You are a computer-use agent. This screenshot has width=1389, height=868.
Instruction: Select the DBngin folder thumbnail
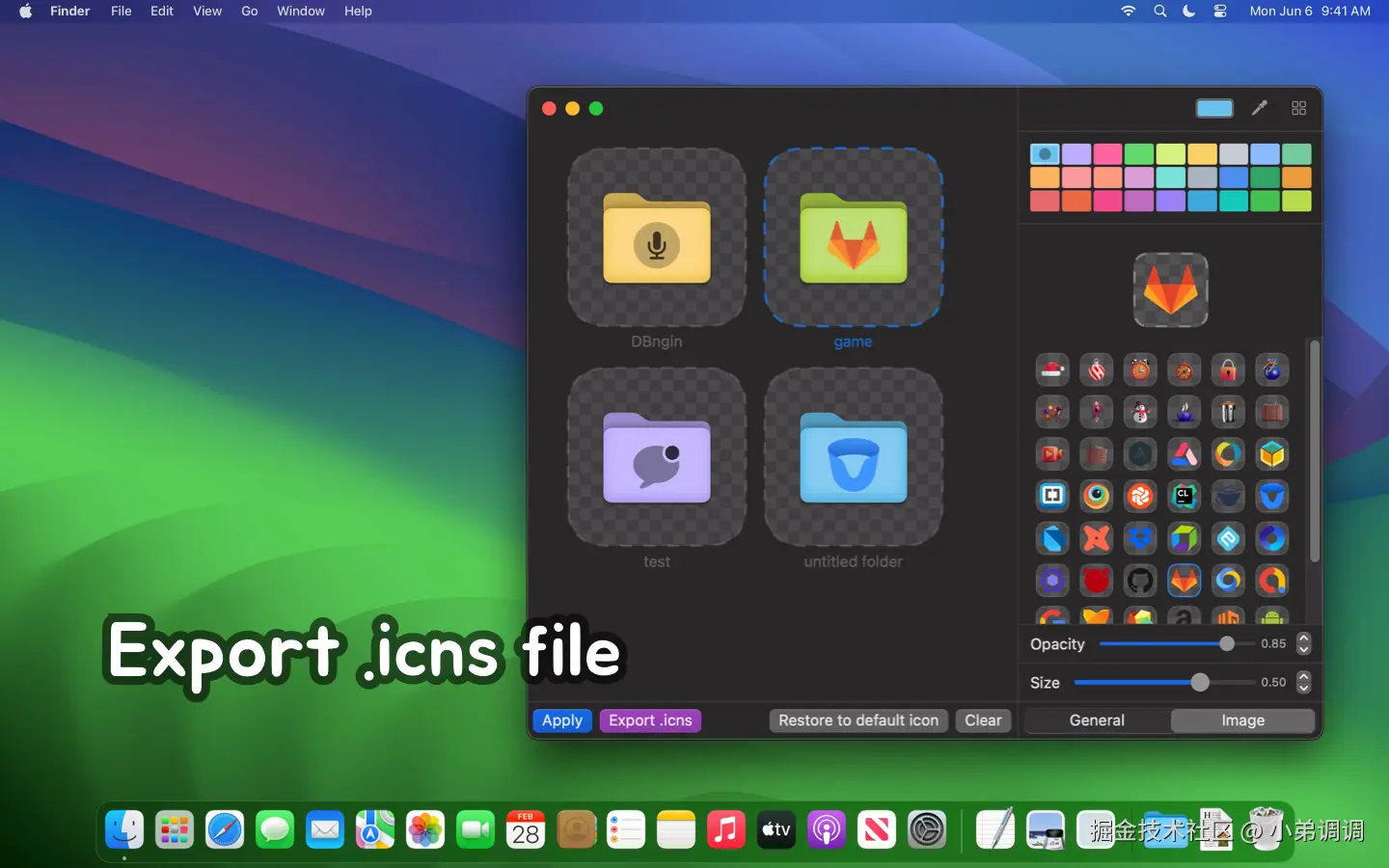(657, 238)
